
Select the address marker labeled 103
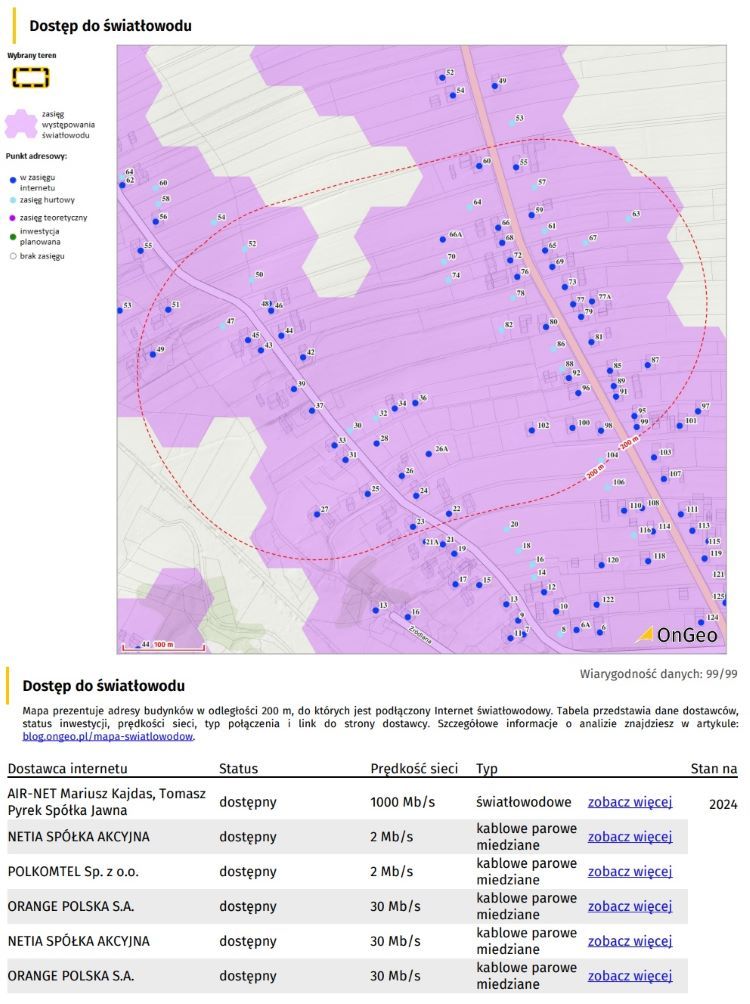[x=654, y=458]
